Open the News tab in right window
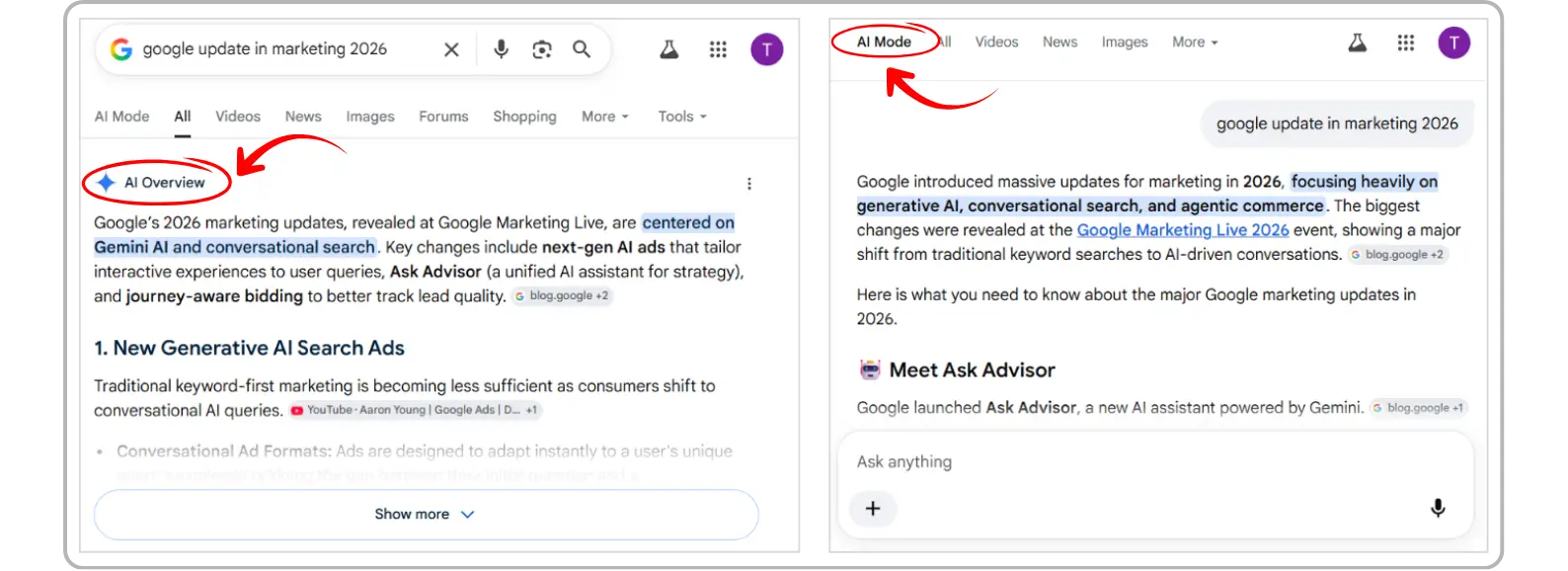 pyautogui.click(x=1059, y=42)
